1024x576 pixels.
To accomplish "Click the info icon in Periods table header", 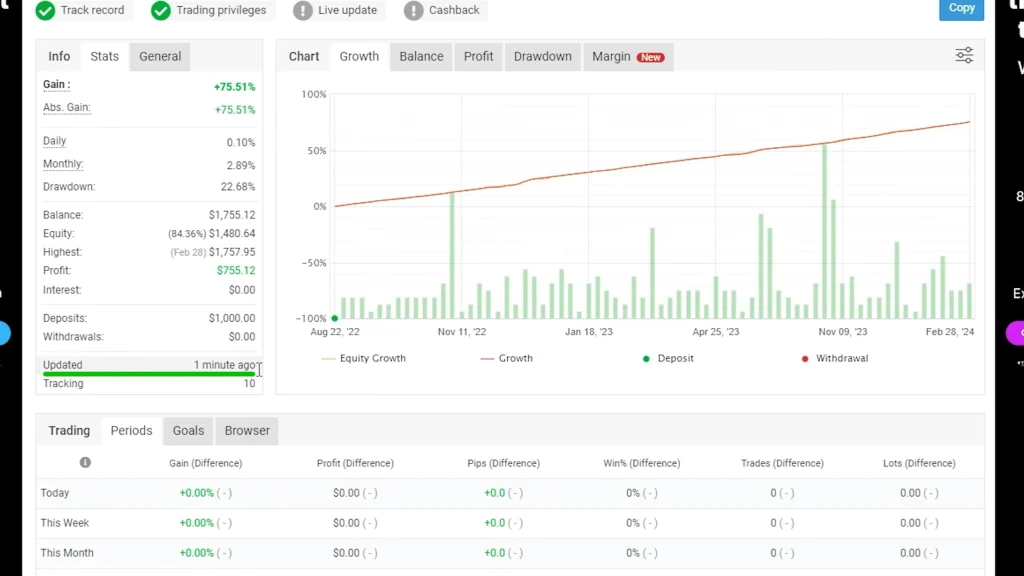I will point(85,463).
